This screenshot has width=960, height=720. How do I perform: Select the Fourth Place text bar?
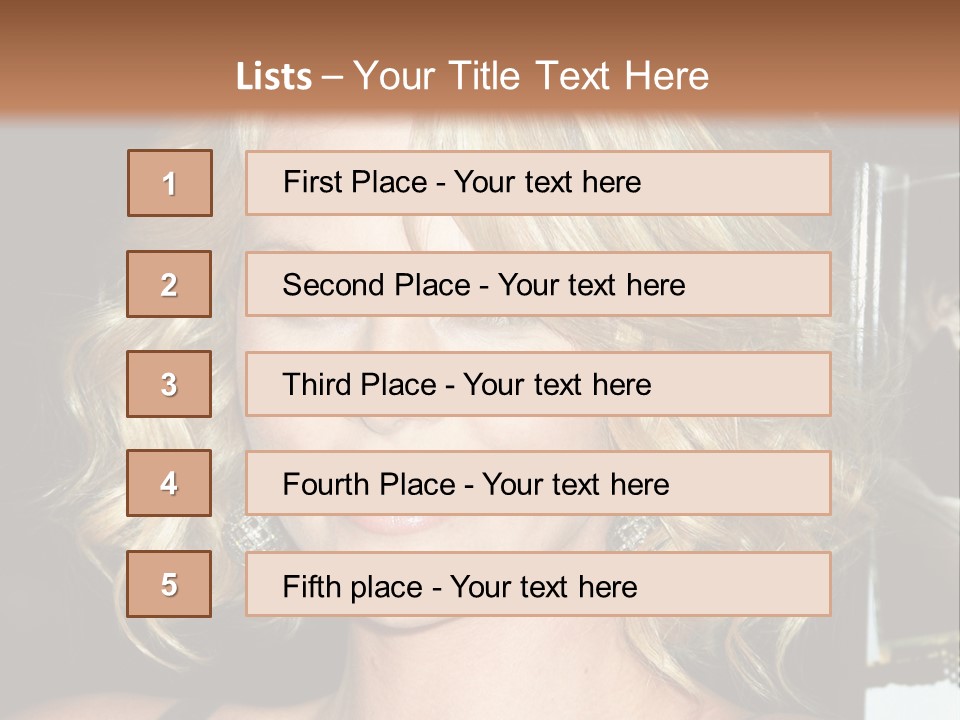coord(538,483)
